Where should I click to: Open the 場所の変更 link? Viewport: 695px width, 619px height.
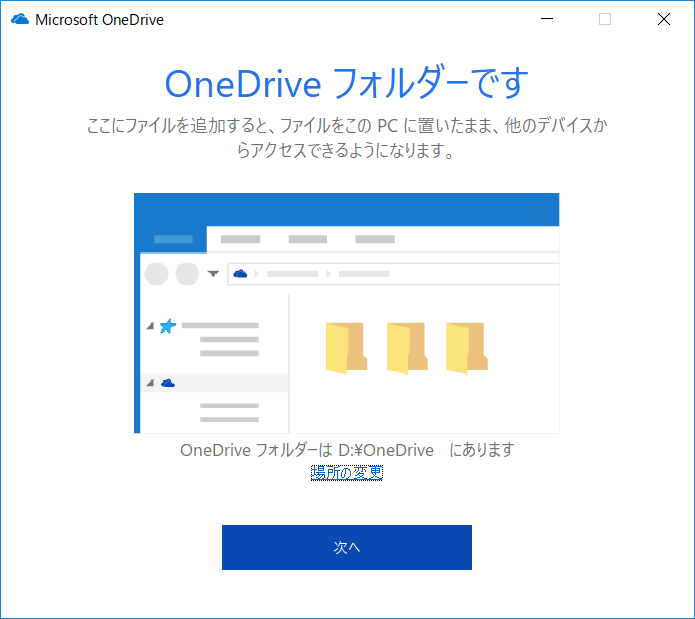[x=347, y=472]
